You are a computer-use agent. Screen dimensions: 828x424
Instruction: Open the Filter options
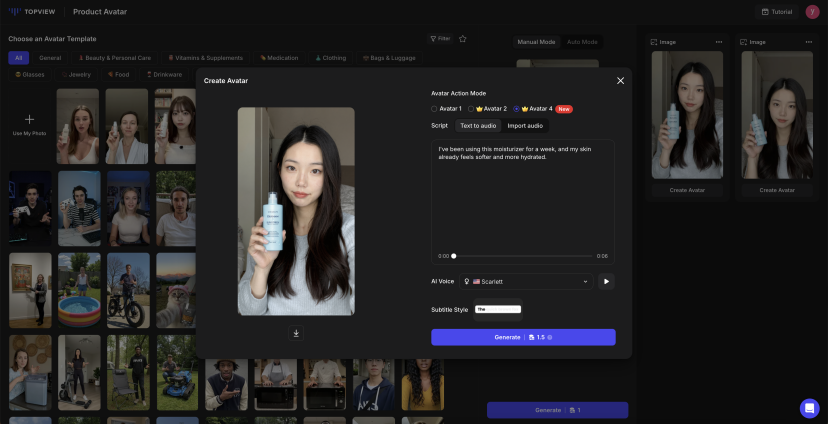coord(440,39)
